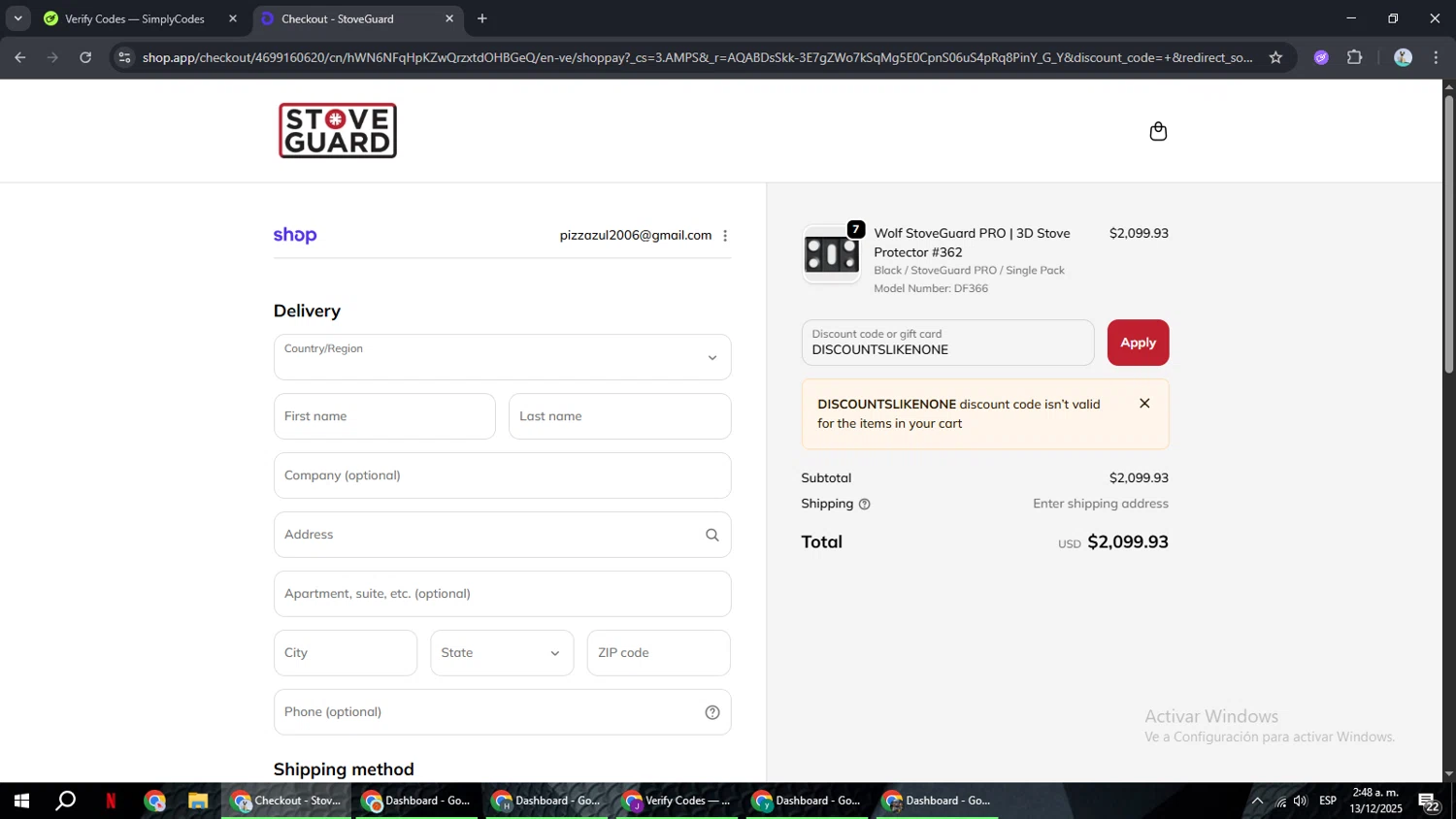
Task: Dismiss the invalid discount code message
Action: (x=1144, y=404)
